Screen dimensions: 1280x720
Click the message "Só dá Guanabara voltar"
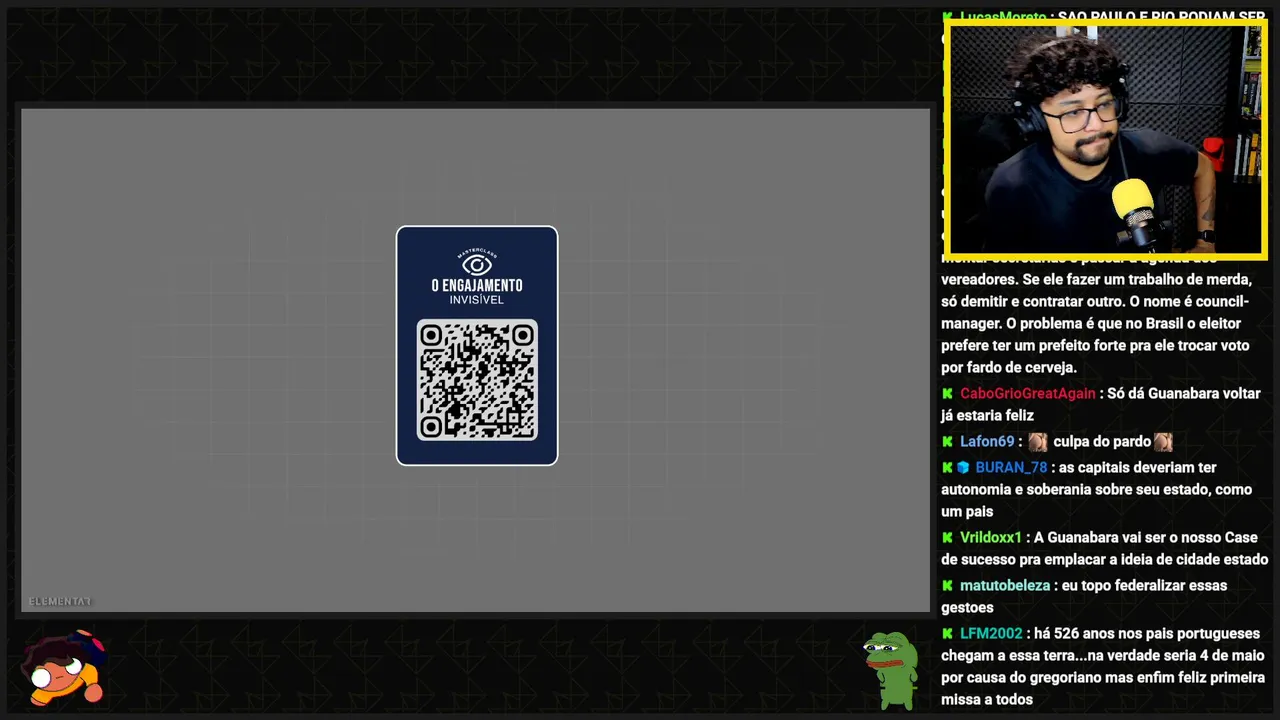point(1184,394)
